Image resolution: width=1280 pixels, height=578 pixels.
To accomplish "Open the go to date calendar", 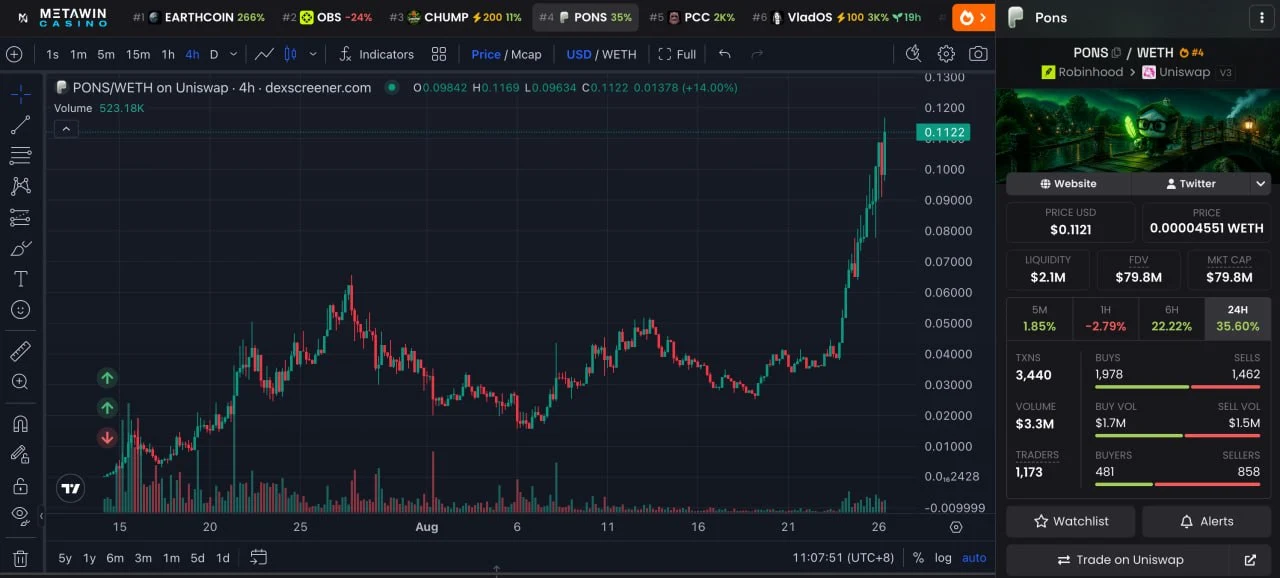I will pyautogui.click(x=259, y=557).
